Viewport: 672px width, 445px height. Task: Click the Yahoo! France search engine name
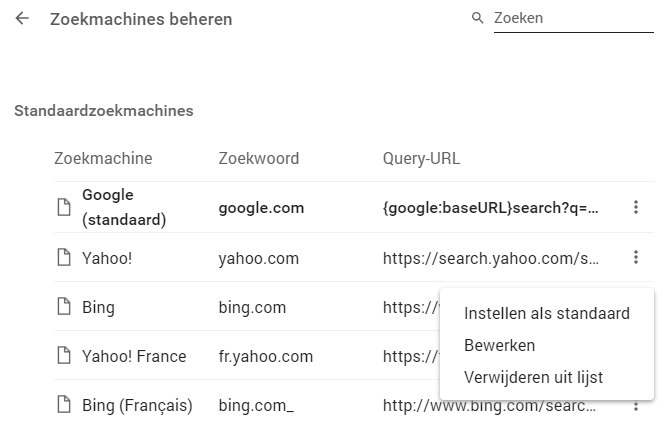point(134,356)
